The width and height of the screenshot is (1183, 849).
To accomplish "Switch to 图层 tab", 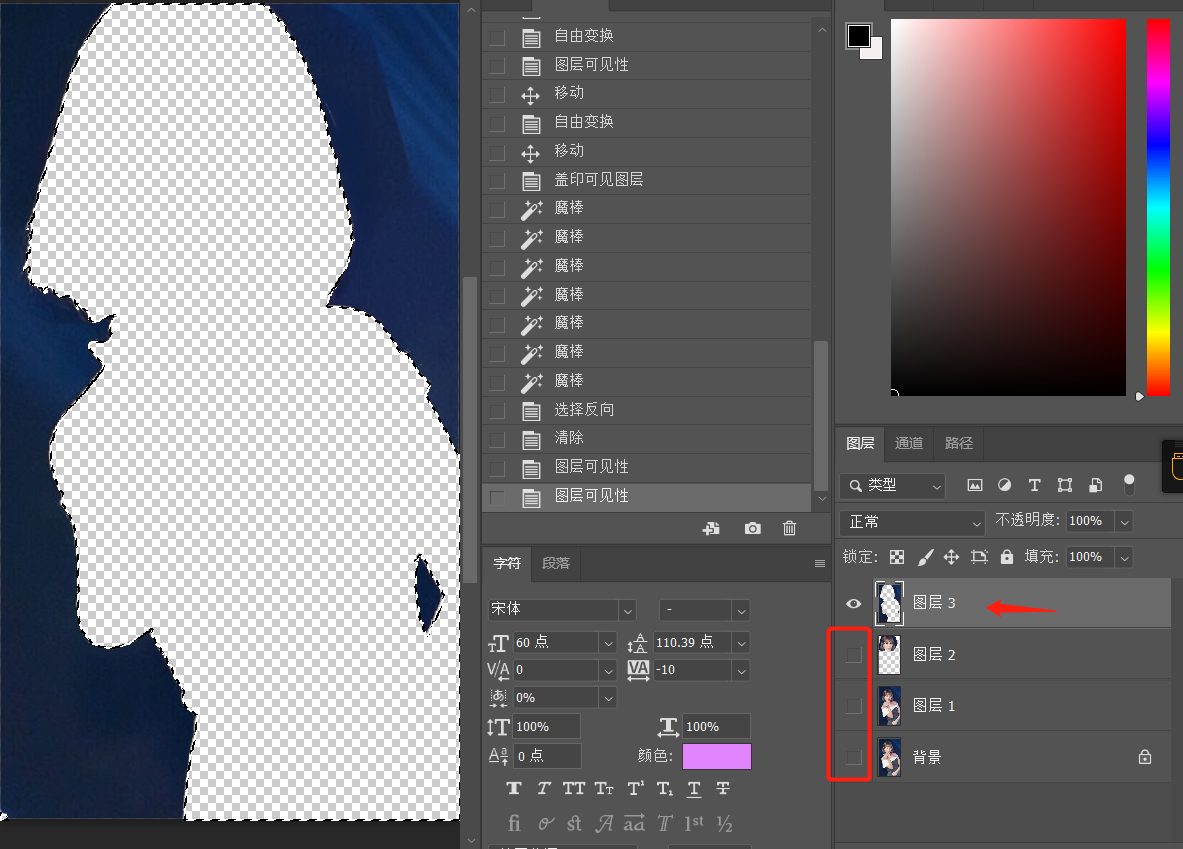I will pos(860,443).
